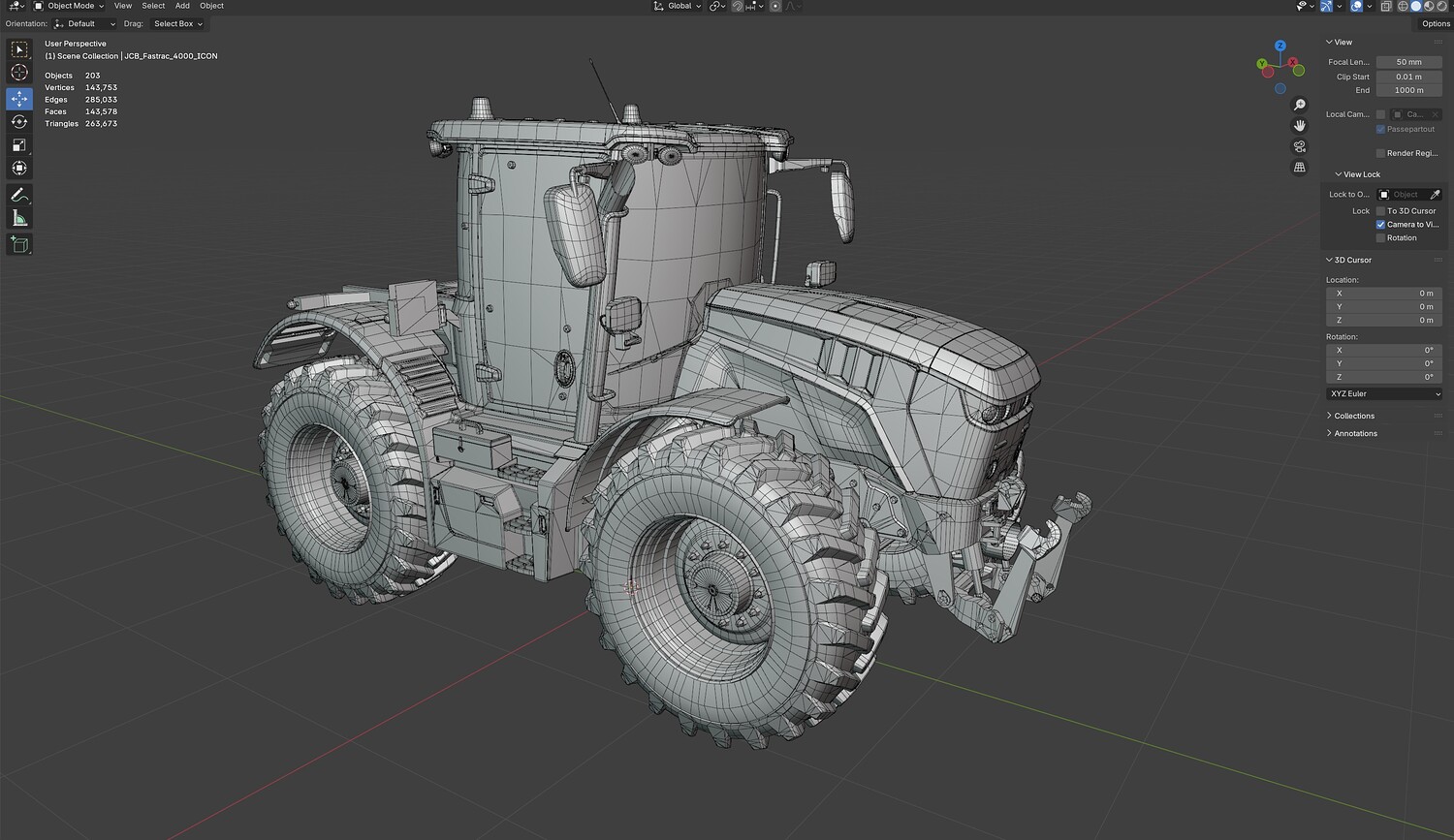The height and width of the screenshot is (840, 1454).
Task: Adjust the clip End 1000 m field
Action: click(x=1409, y=90)
